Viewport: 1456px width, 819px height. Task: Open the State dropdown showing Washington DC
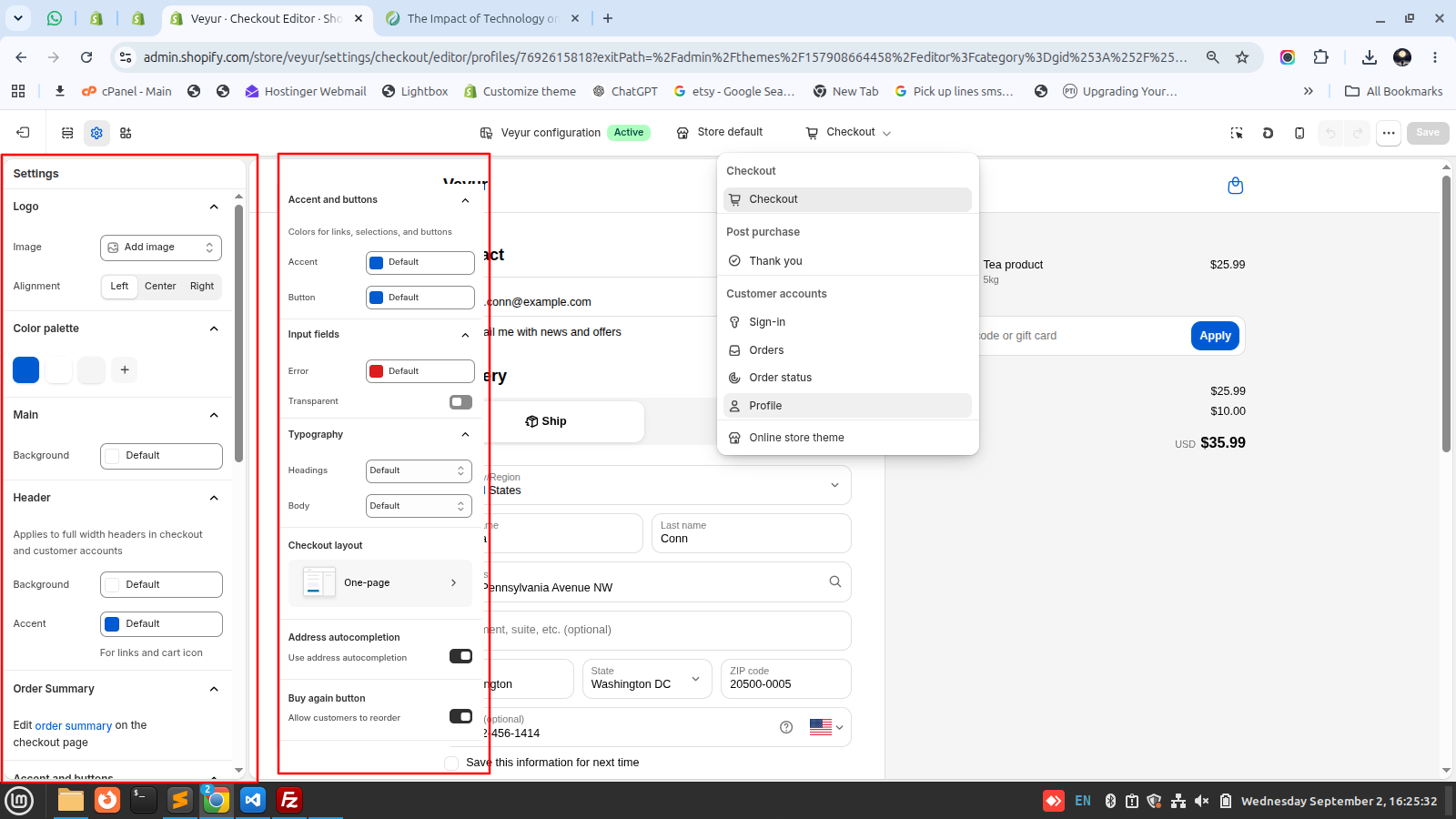coord(647,679)
